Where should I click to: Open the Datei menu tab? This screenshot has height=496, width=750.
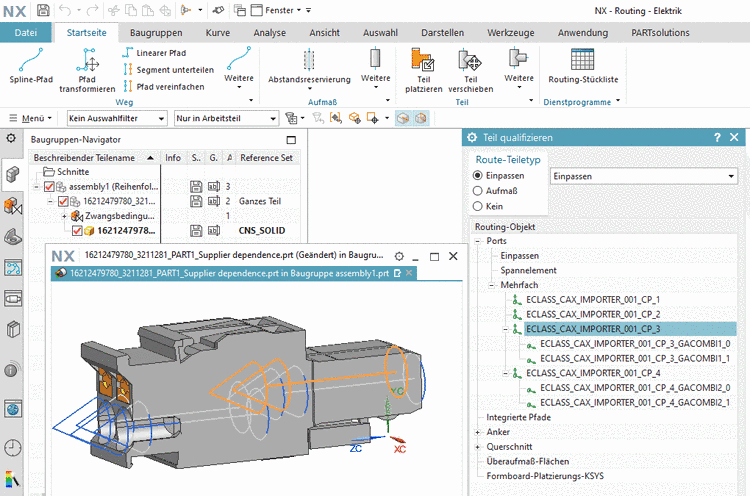[26, 33]
